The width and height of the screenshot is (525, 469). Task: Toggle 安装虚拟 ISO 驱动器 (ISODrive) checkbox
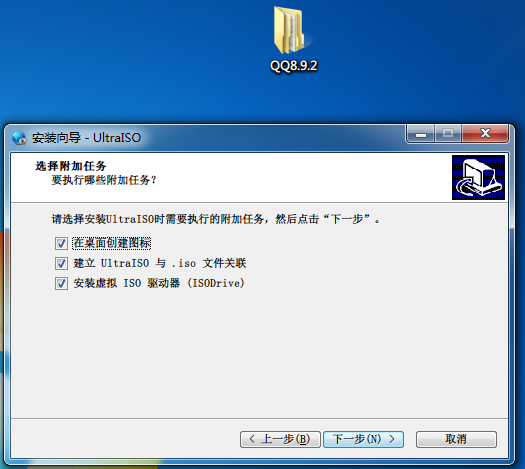click(x=61, y=284)
